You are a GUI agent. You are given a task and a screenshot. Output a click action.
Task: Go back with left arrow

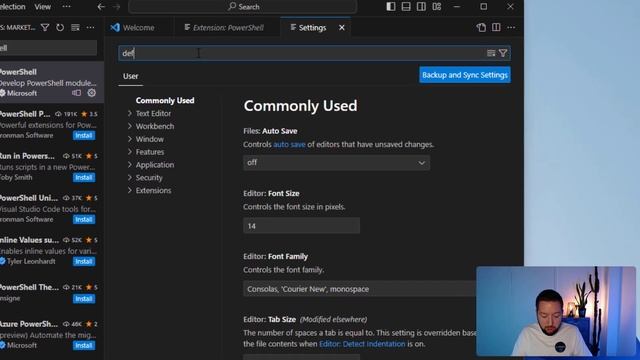point(101,7)
